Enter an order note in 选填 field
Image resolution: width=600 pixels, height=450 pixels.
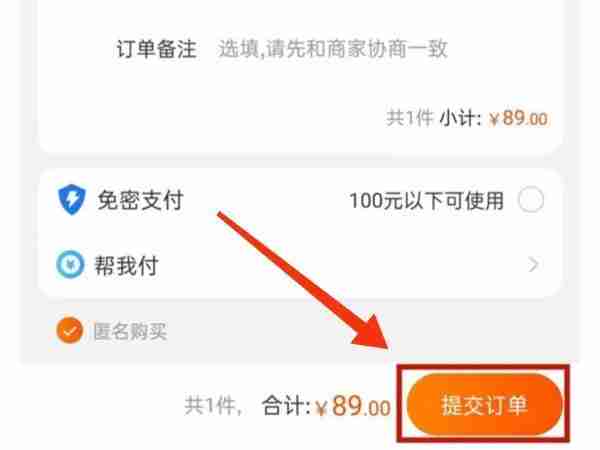[x=333, y=49]
